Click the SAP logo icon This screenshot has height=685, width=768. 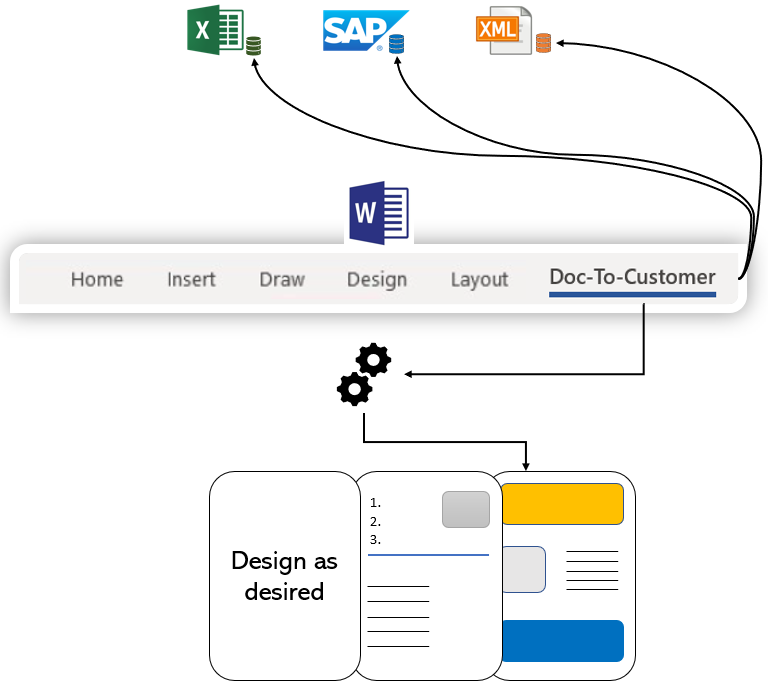tap(365, 30)
